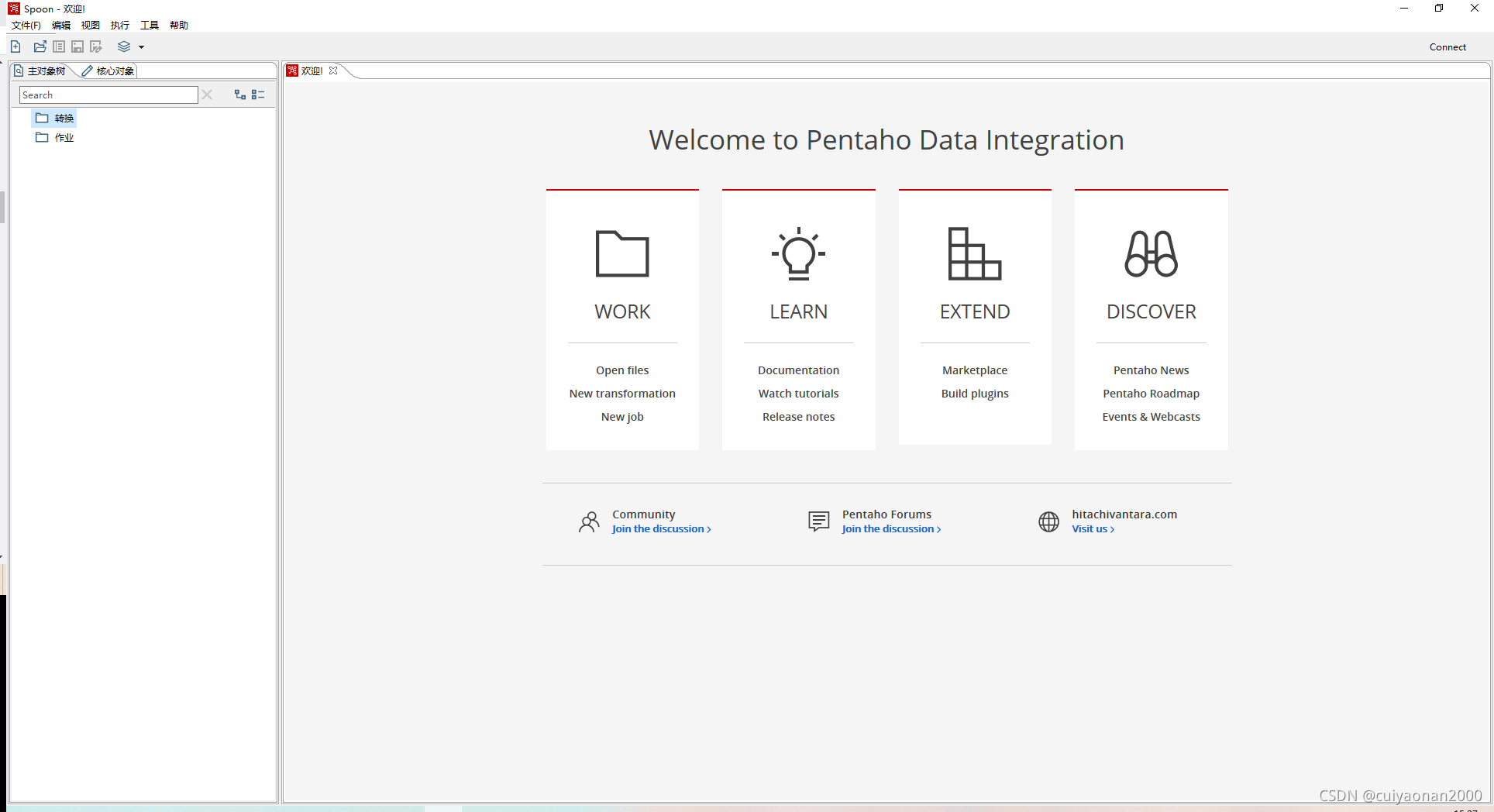Click the EXTEND heading
Image resolution: width=1494 pixels, height=812 pixels.
pyautogui.click(x=975, y=311)
